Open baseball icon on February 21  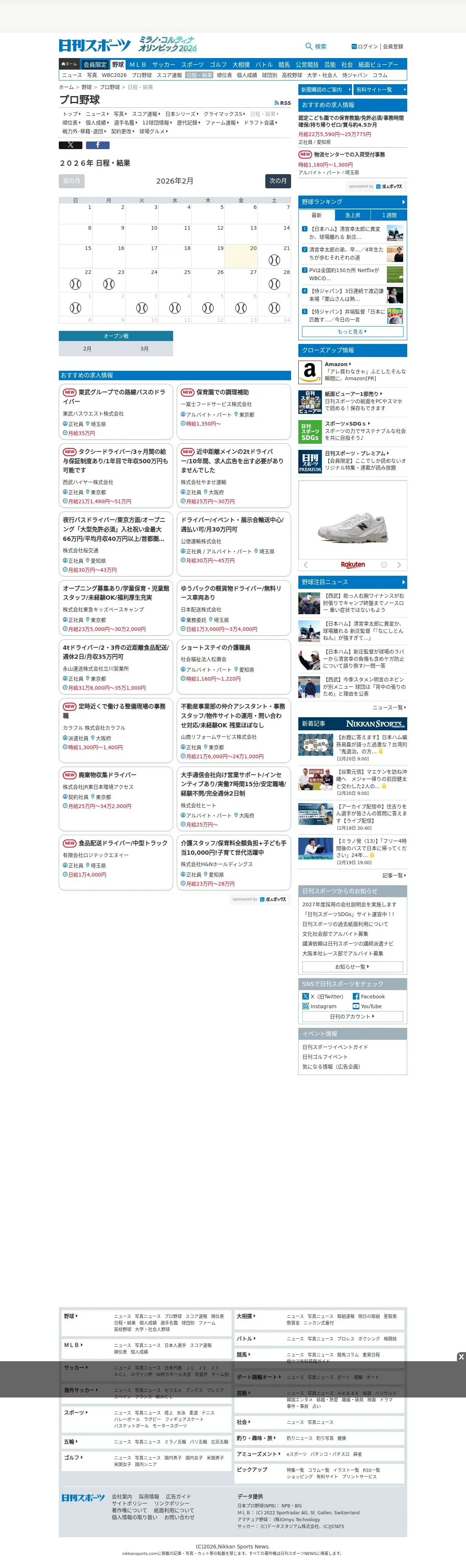pyautogui.click(x=274, y=260)
